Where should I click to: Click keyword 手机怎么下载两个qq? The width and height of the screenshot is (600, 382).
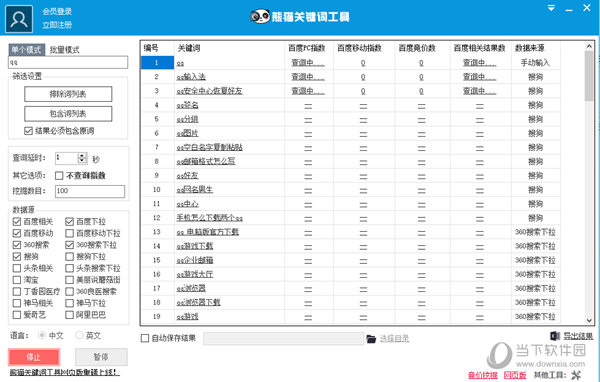coord(209,218)
